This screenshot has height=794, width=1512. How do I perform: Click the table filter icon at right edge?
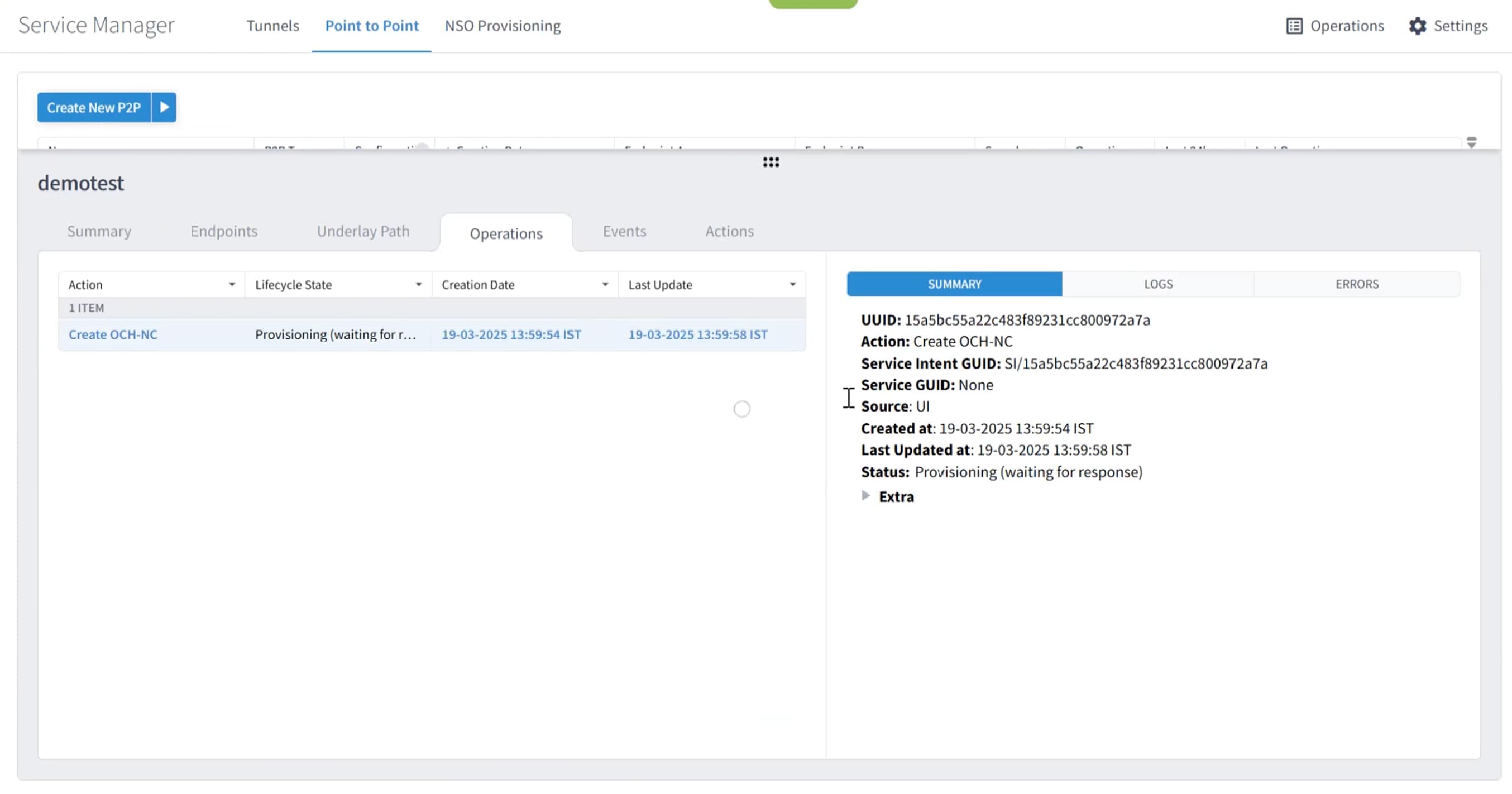(1471, 142)
